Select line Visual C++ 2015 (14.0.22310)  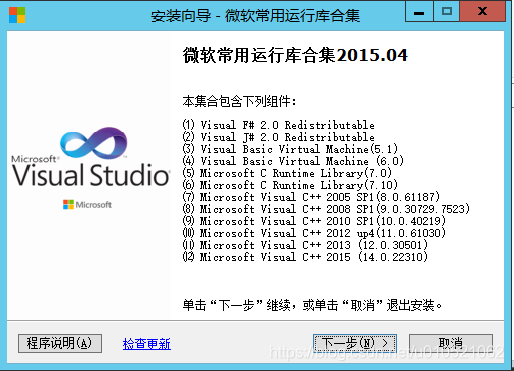click(305, 257)
